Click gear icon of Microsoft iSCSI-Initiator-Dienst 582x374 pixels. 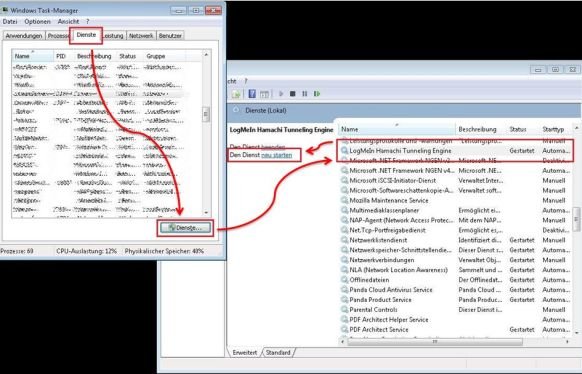click(x=344, y=180)
